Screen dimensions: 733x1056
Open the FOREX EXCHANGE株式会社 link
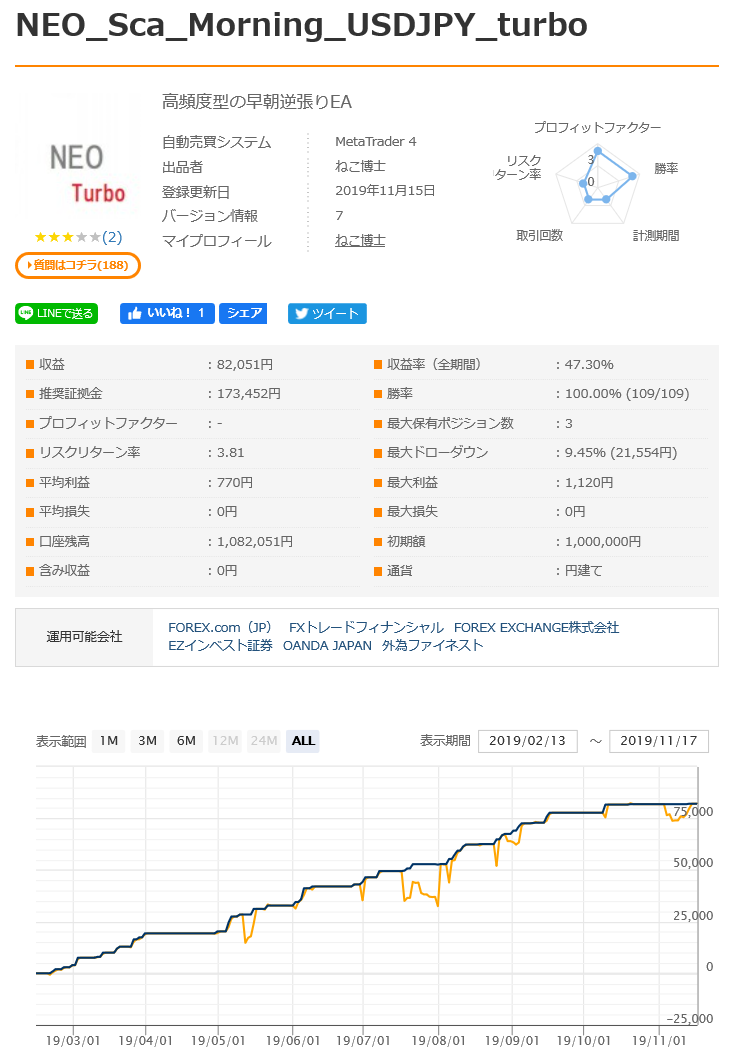point(536,628)
